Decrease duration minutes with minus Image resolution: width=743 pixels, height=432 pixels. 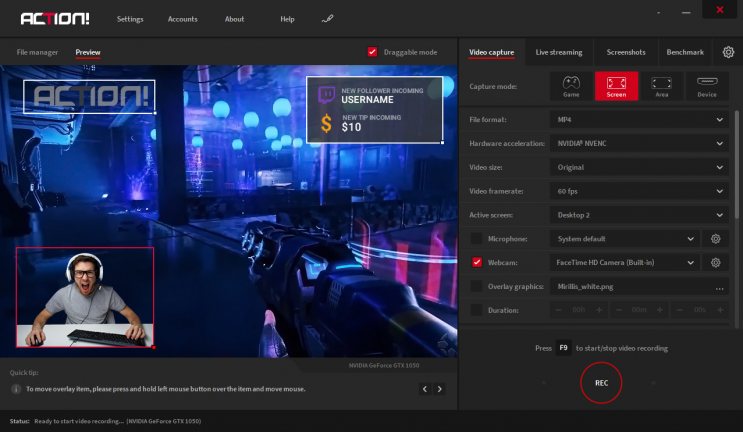pyautogui.click(x=619, y=310)
